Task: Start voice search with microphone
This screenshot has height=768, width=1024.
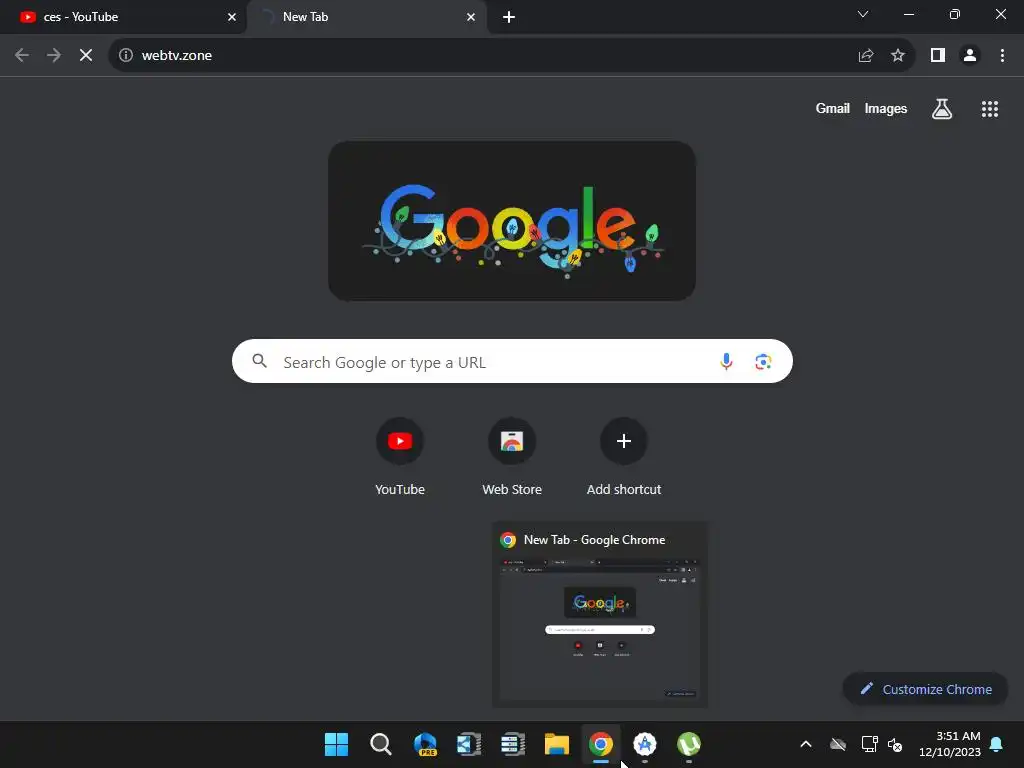Action: (x=726, y=361)
